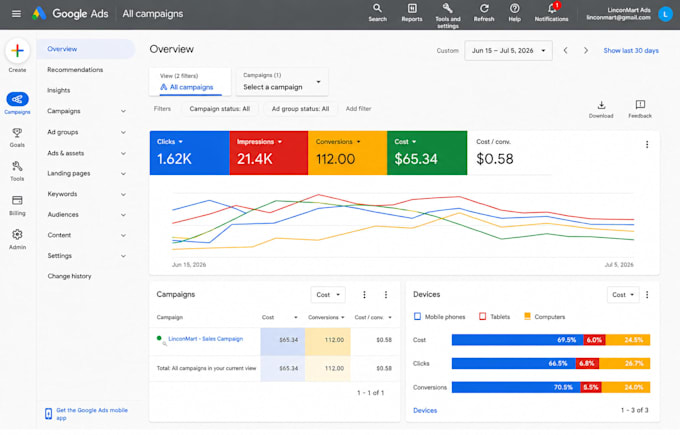Image resolution: width=680 pixels, height=435 pixels.
Task: Open LinconMart - Sales Campaign link
Action: click(206, 339)
